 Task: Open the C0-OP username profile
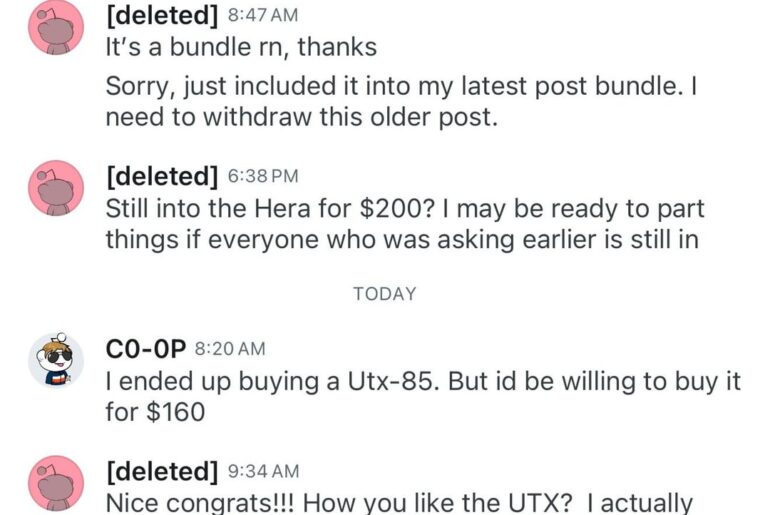pyautogui.click(x=145, y=349)
